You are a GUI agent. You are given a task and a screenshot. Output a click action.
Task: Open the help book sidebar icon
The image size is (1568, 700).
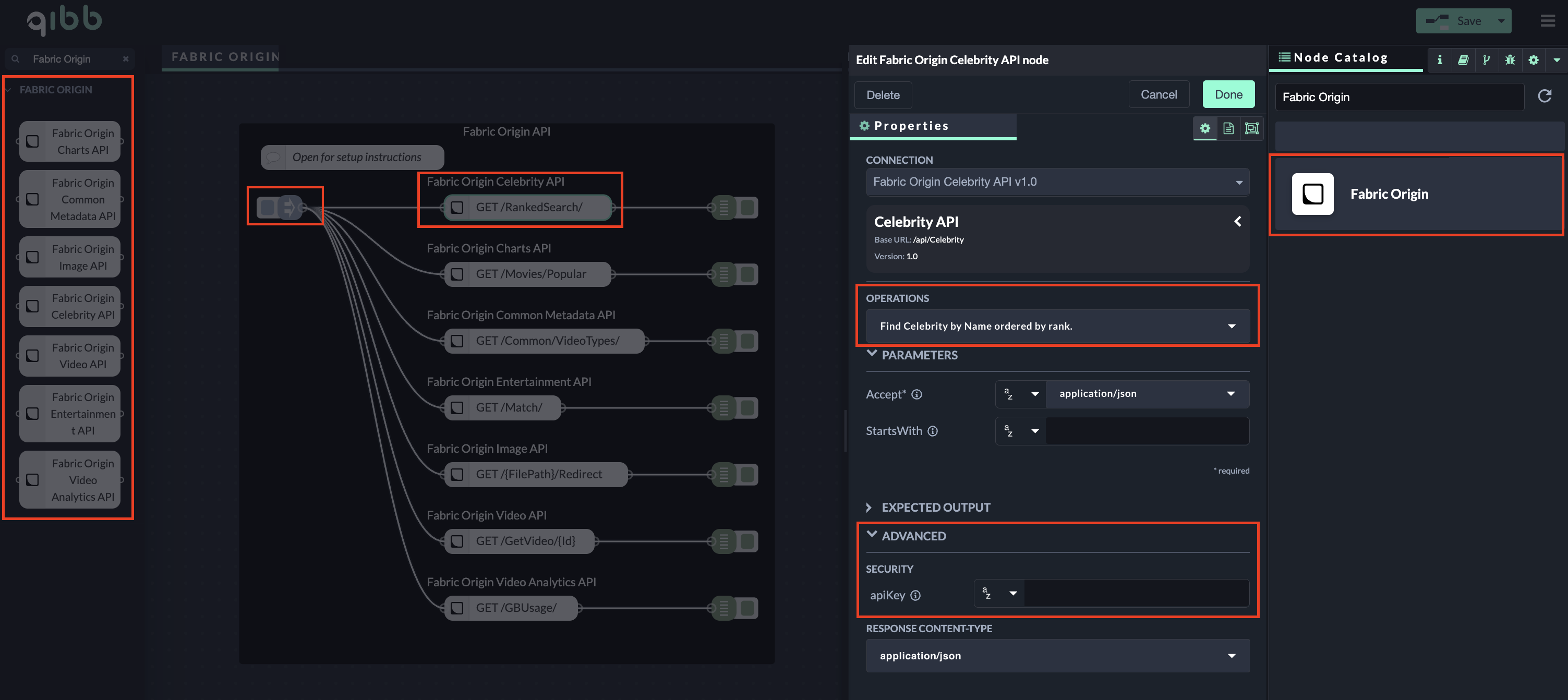[x=1463, y=59]
